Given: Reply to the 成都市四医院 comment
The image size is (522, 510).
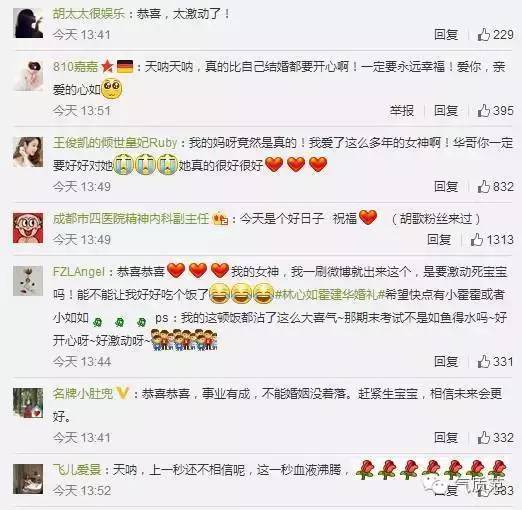Looking at the screenshot, I should tap(439, 239).
